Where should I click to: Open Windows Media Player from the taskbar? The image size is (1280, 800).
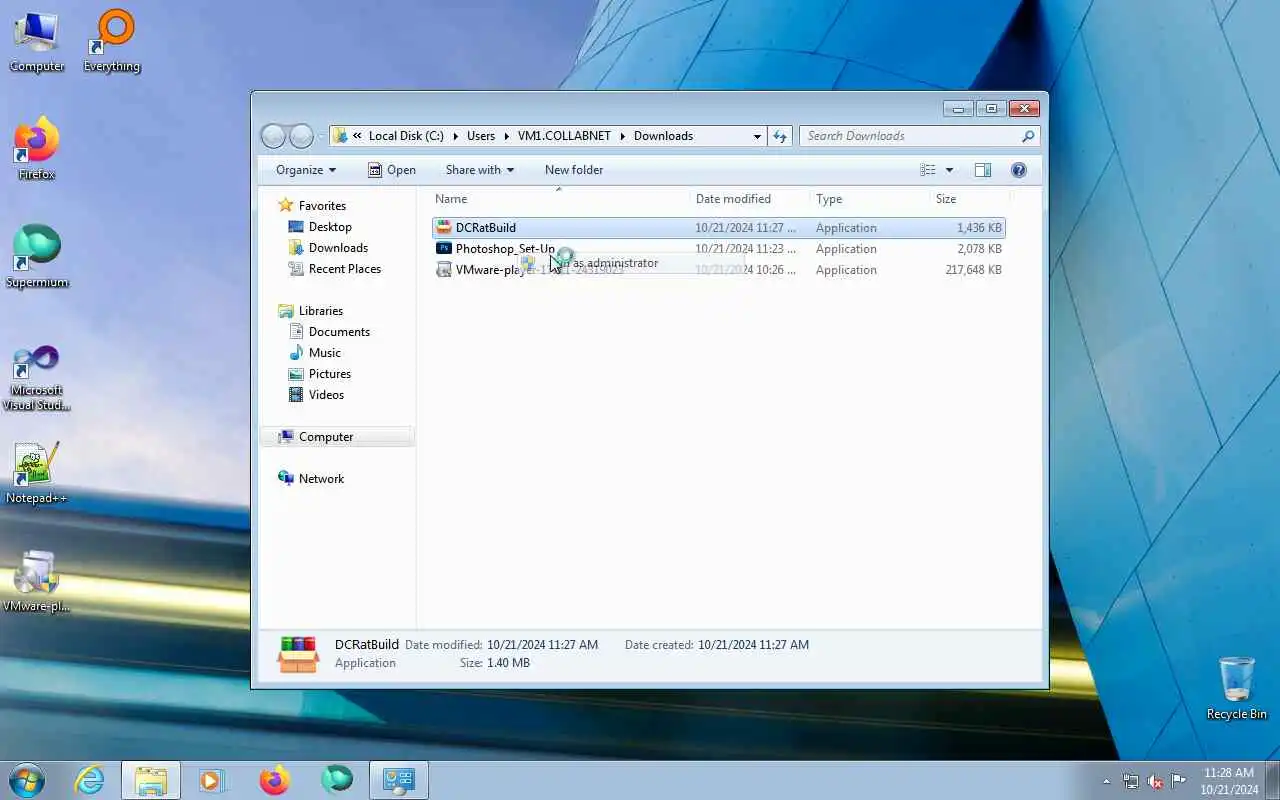pyautogui.click(x=212, y=780)
